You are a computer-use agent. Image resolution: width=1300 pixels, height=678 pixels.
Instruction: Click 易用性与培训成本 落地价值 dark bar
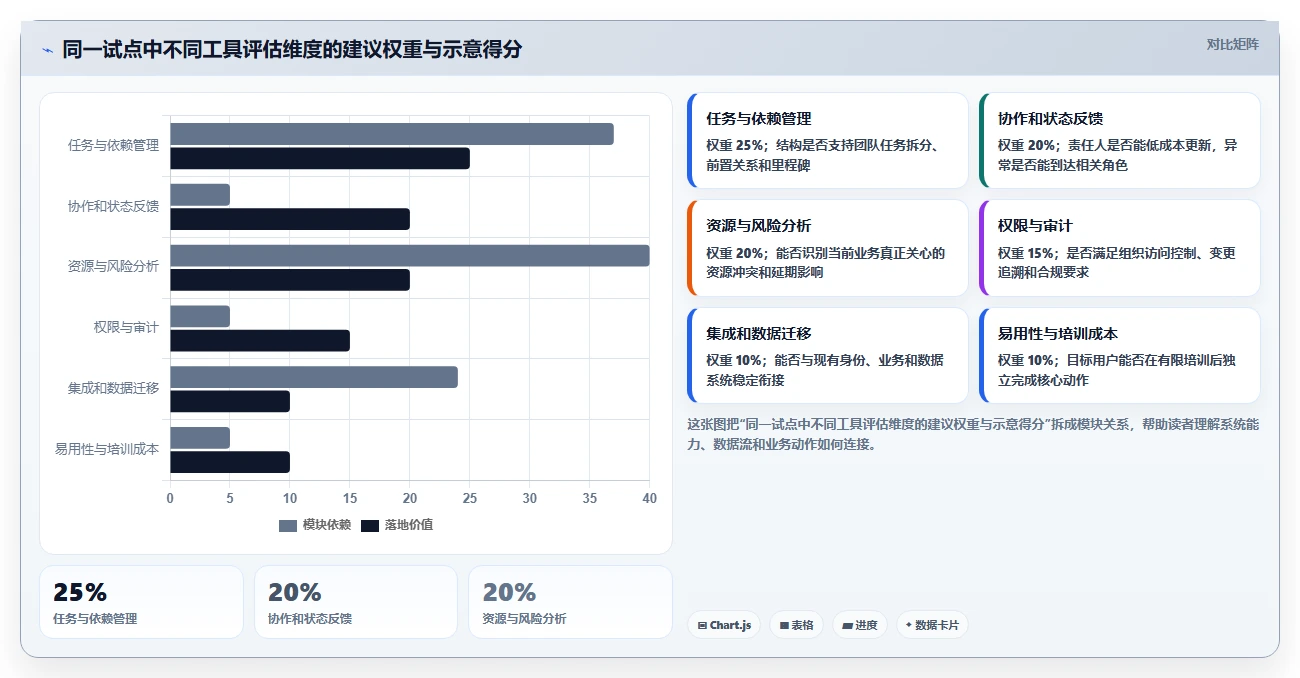pos(230,462)
